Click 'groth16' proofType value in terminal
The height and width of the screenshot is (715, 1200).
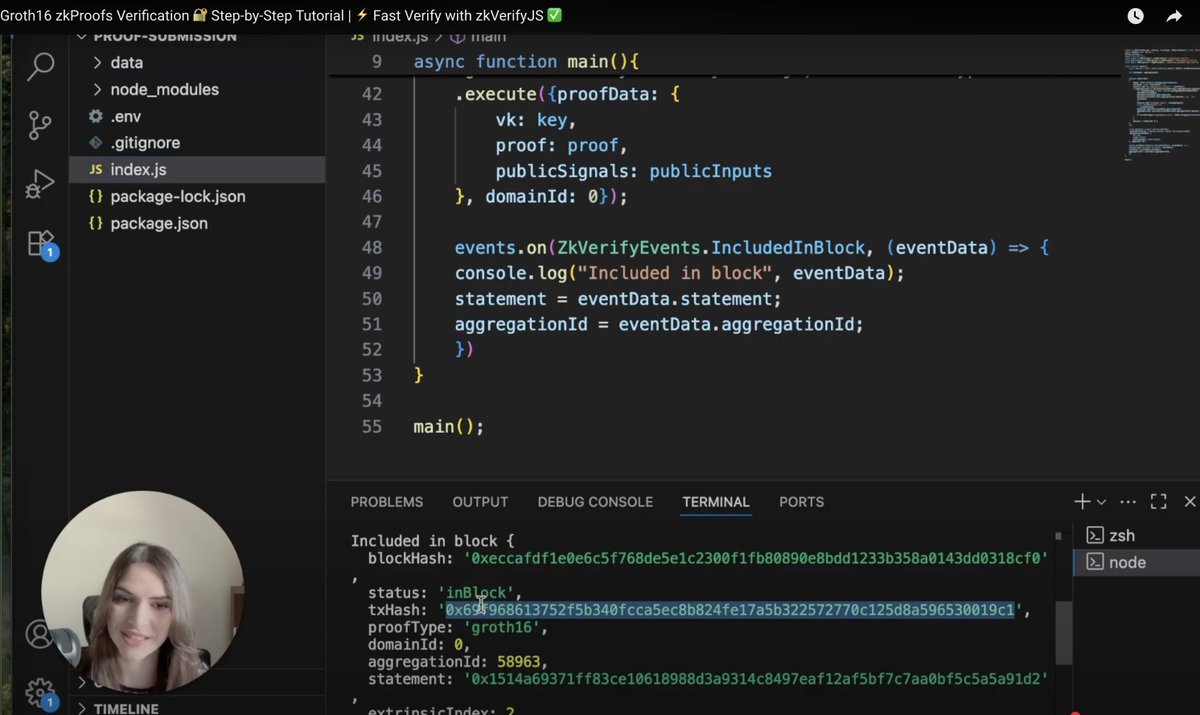(x=503, y=627)
